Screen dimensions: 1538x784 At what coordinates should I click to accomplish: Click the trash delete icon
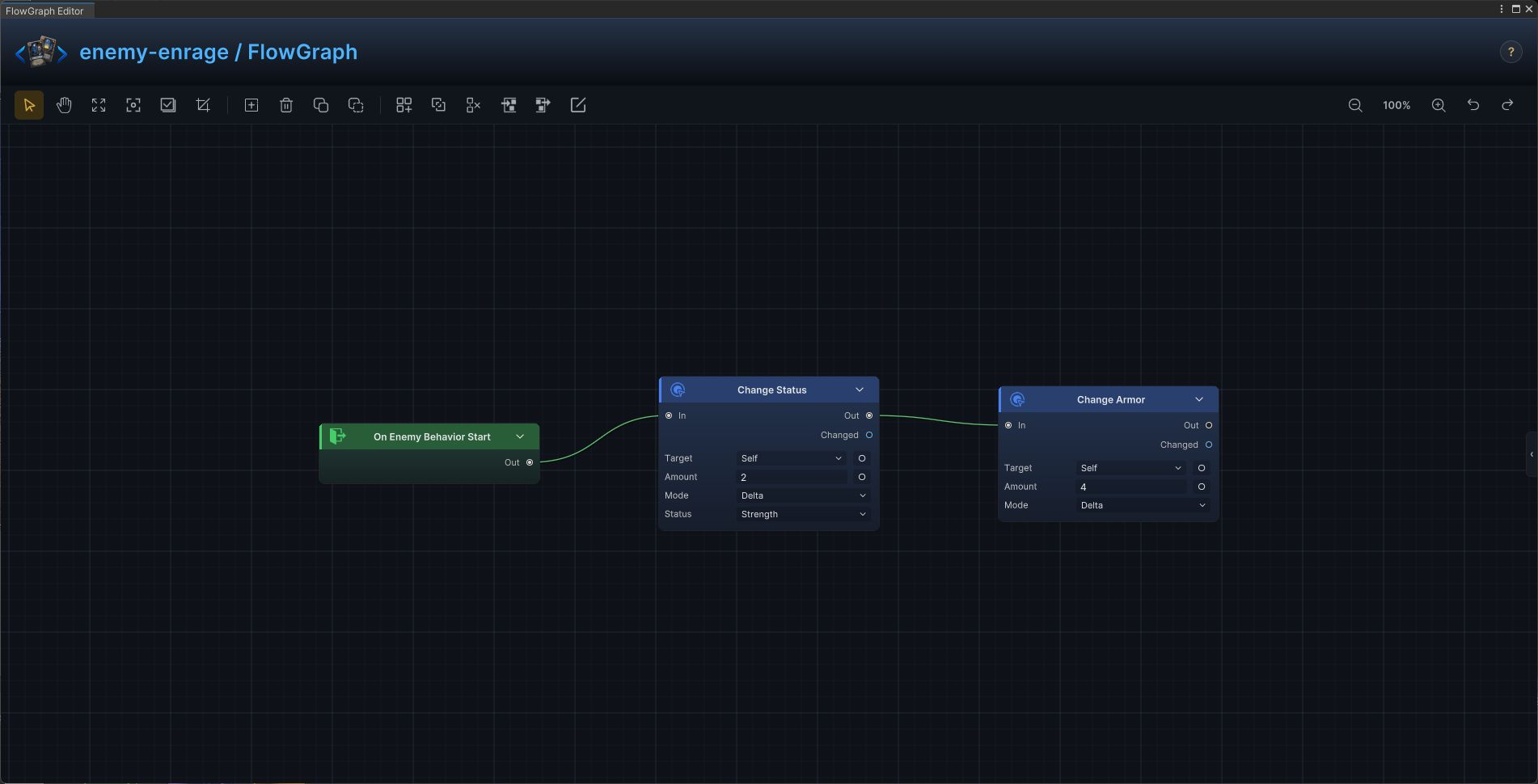[x=286, y=105]
